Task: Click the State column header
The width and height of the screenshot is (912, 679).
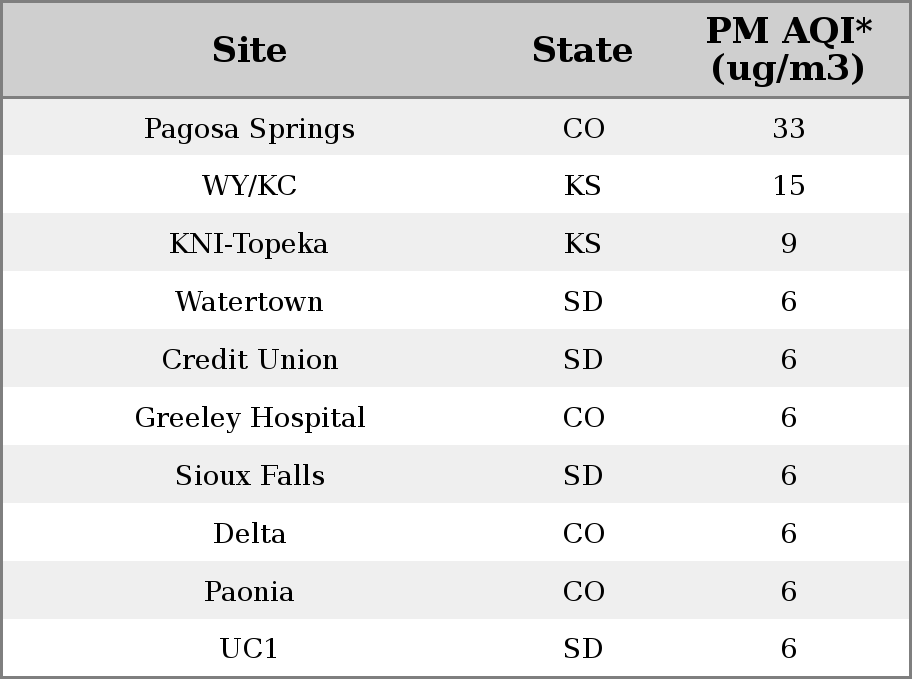Action: pyautogui.click(x=583, y=50)
